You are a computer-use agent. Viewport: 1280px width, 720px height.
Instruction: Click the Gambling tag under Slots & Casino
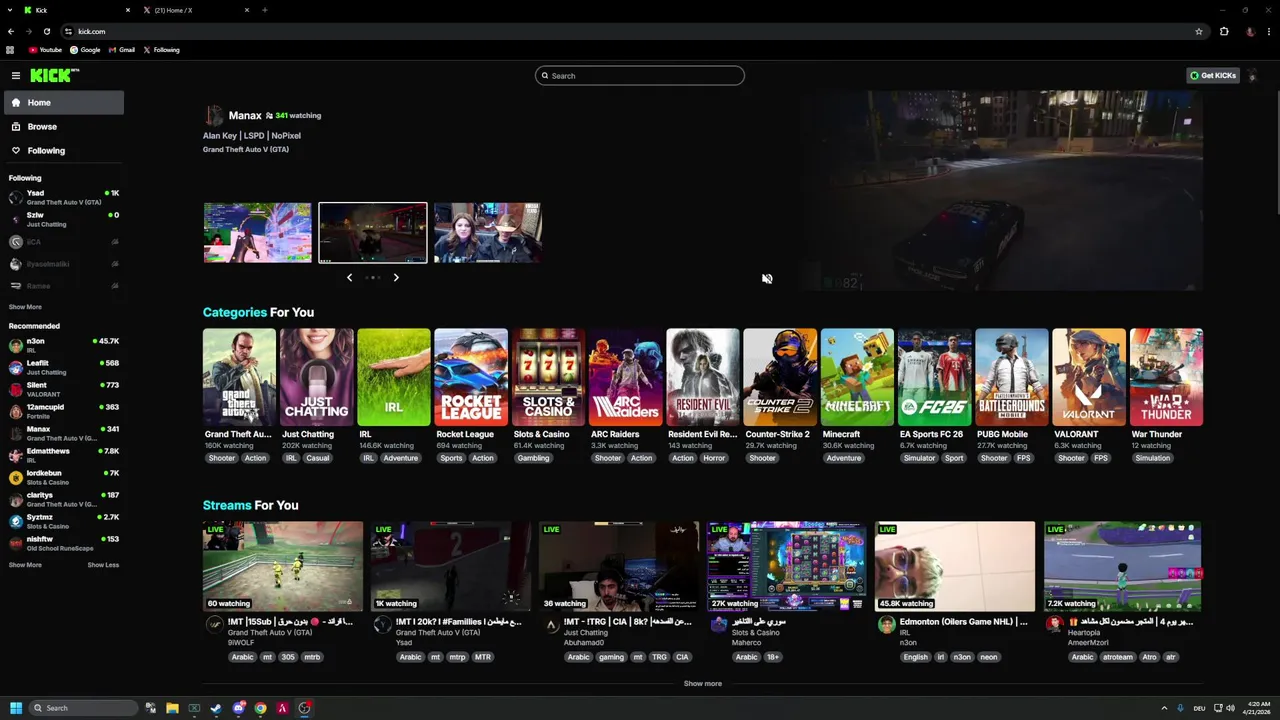(x=533, y=458)
